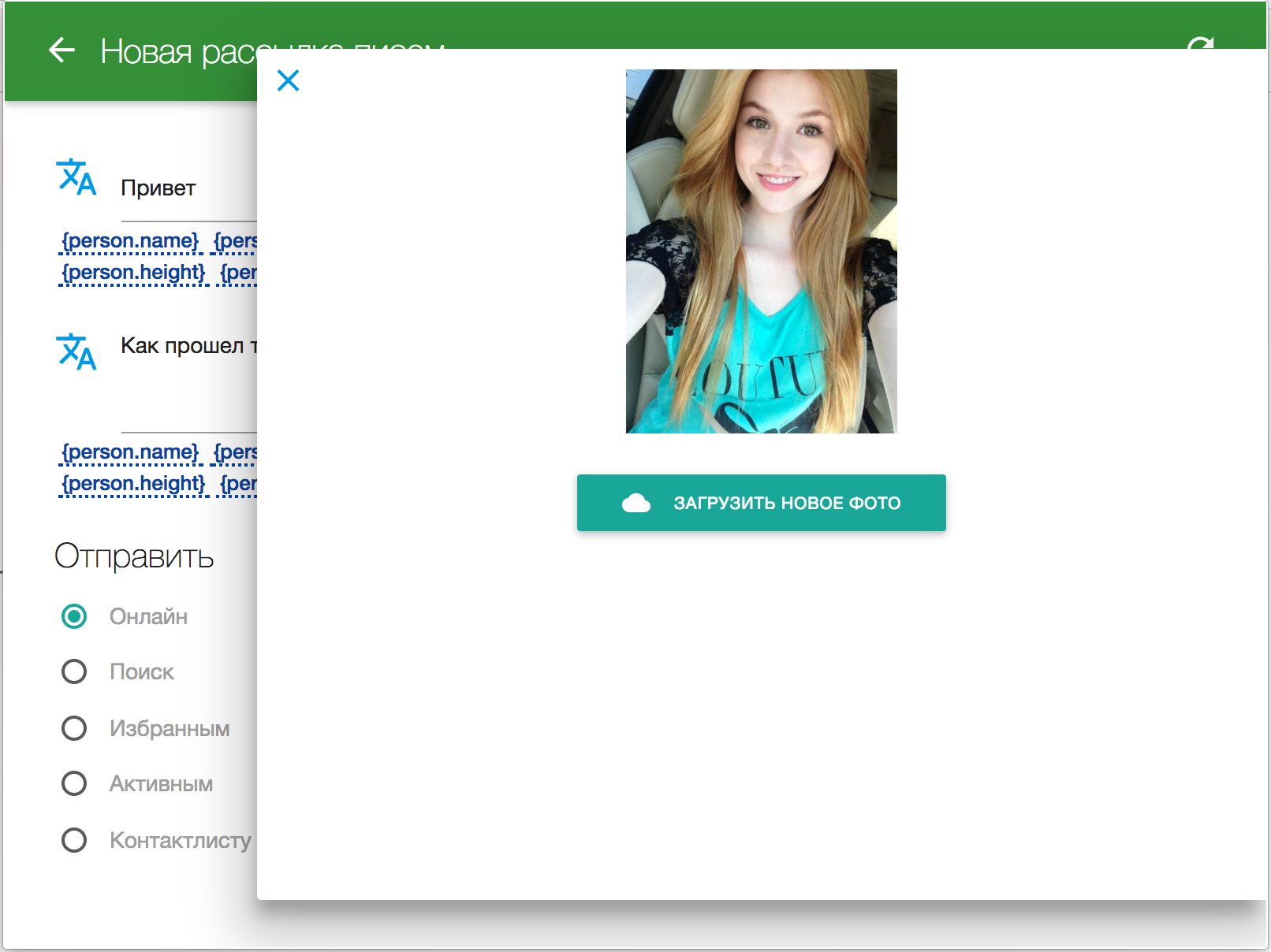Viewport: 1271px width, 952px height.
Task: Close the photo dialog with X
Action: [x=289, y=80]
